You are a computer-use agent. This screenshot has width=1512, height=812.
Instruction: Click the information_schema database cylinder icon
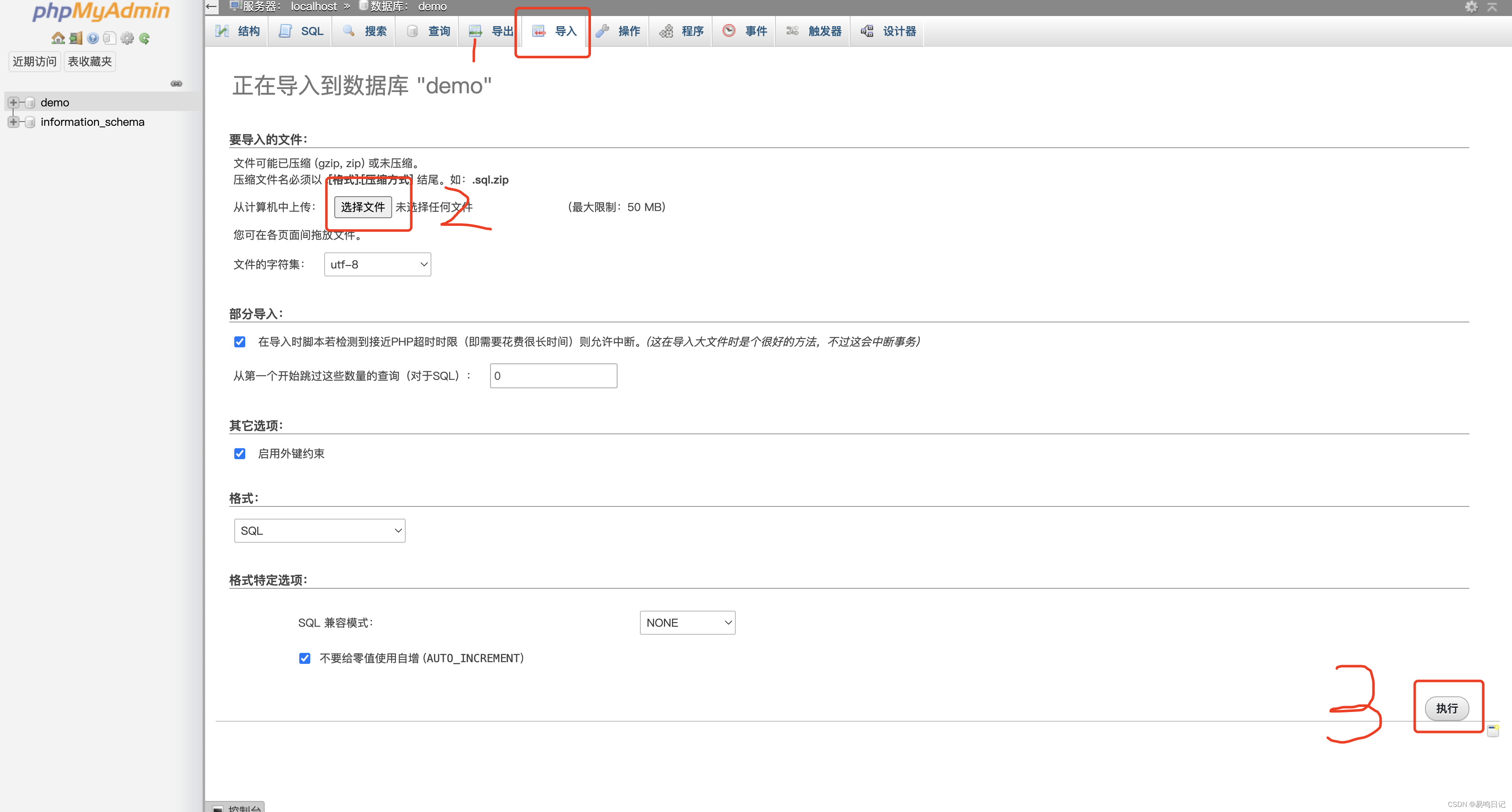(30, 122)
